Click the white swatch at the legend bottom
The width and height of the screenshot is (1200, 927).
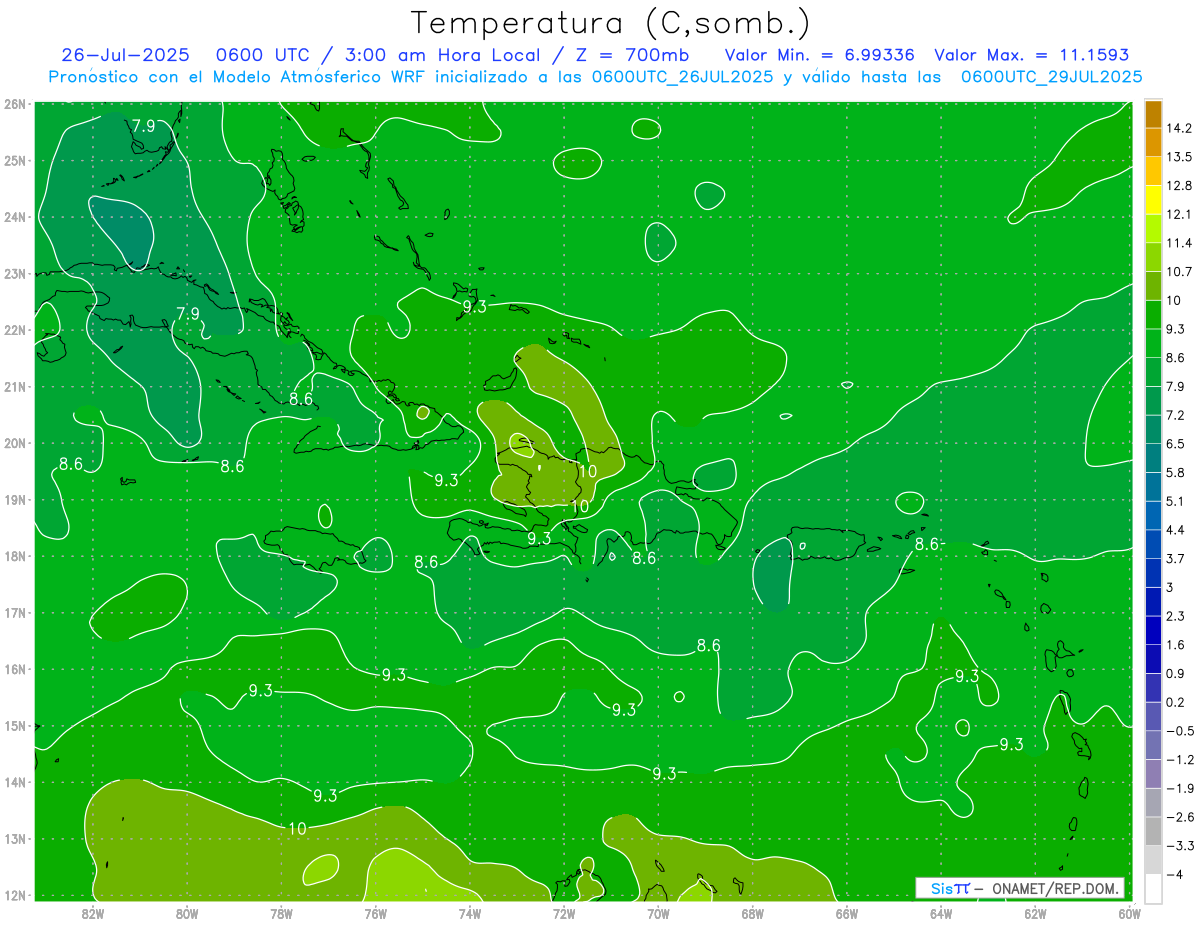[1153, 887]
